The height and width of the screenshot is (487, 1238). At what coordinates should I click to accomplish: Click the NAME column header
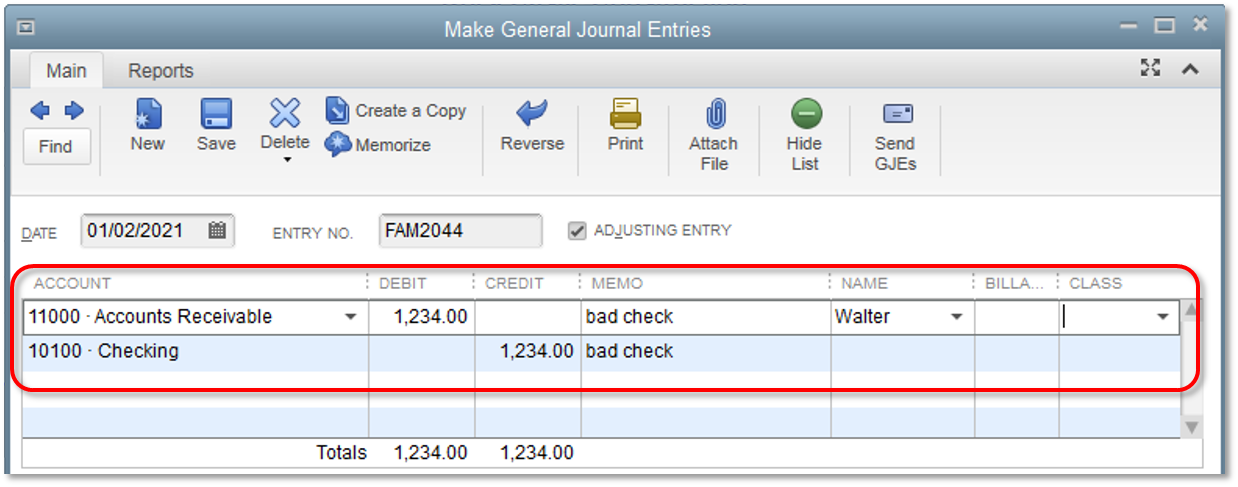864,284
